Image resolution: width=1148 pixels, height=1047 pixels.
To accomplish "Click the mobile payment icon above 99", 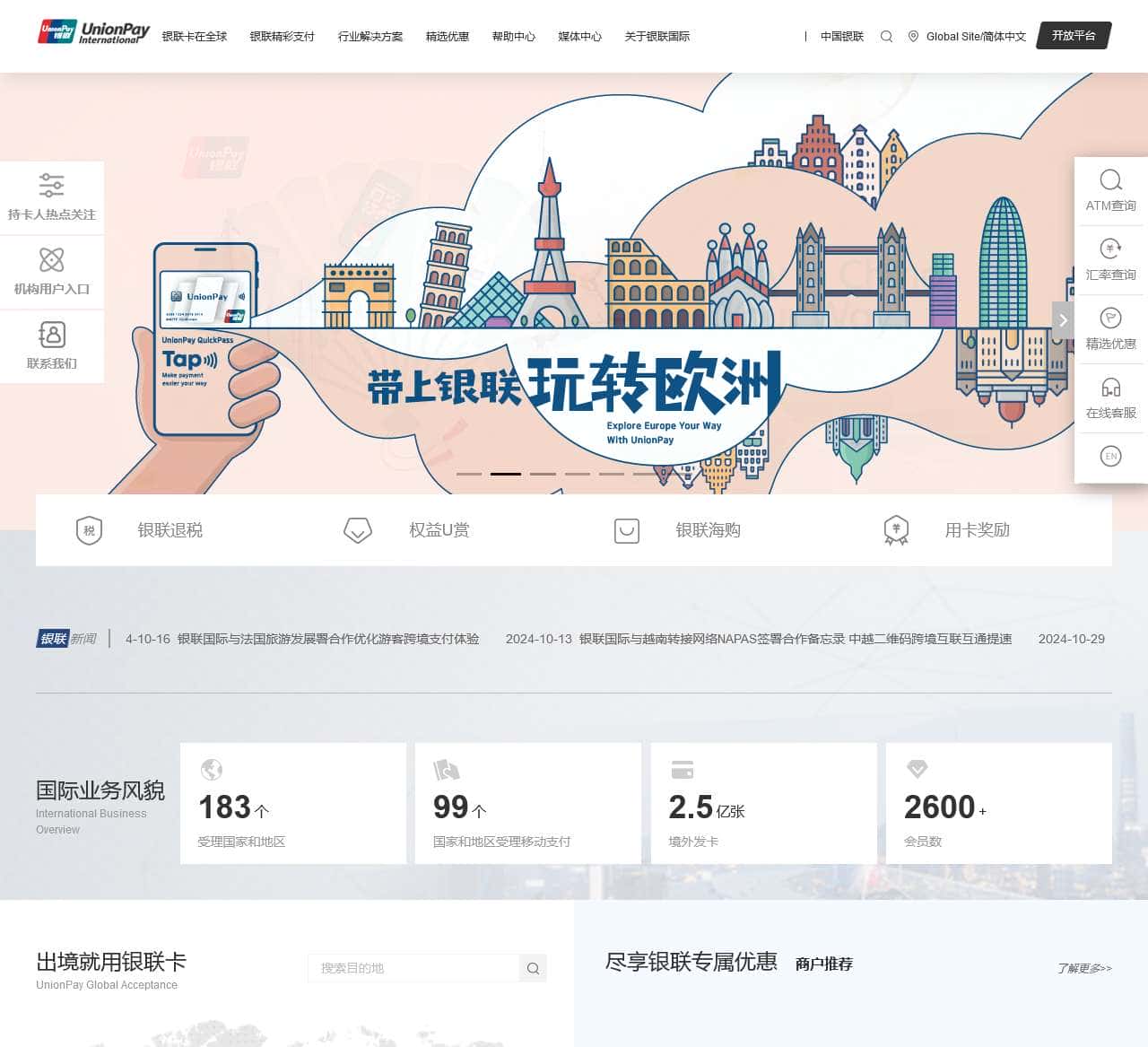I will click(446, 770).
